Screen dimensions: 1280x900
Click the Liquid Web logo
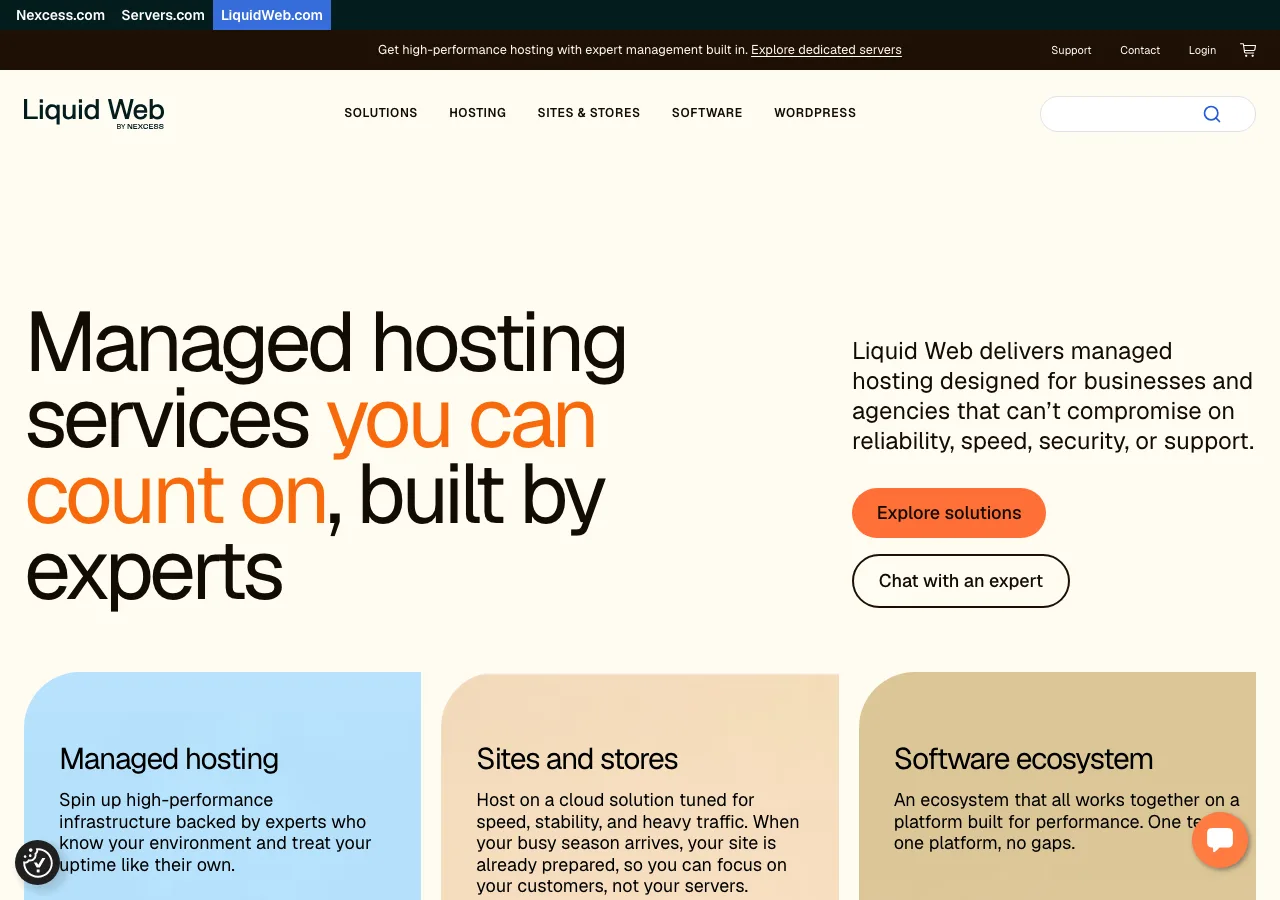pyautogui.click(x=94, y=113)
